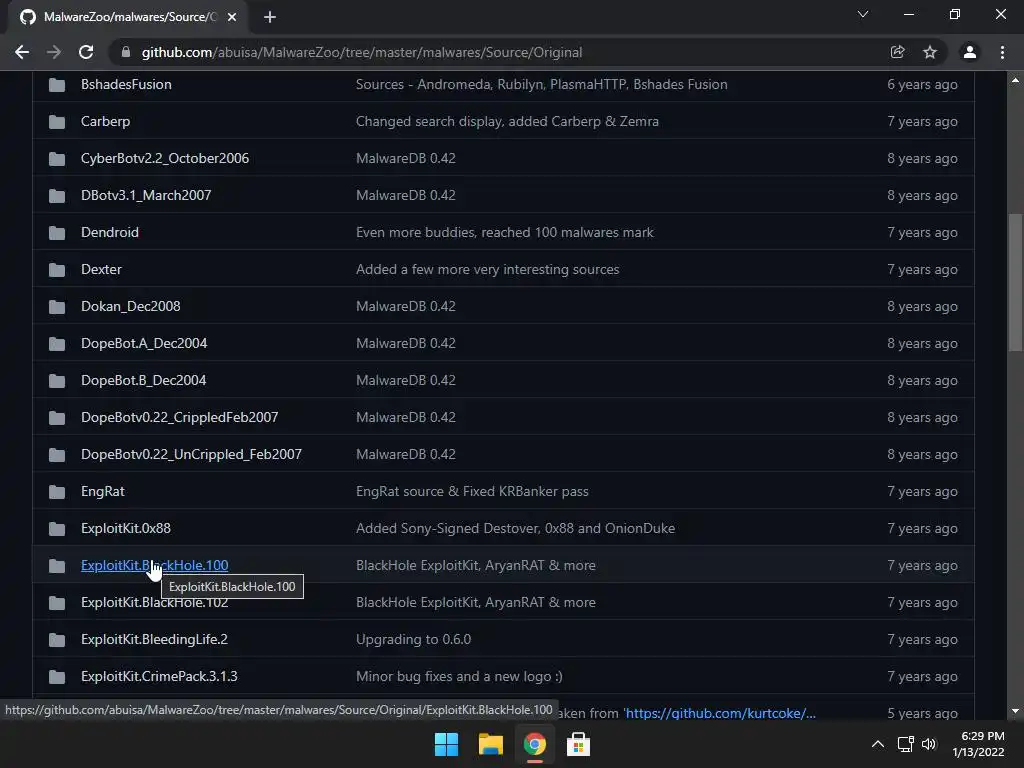The width and height of the screenshot is (1024, 768).
Task: Open the Chrome profile icon
Action: [970, 52]
